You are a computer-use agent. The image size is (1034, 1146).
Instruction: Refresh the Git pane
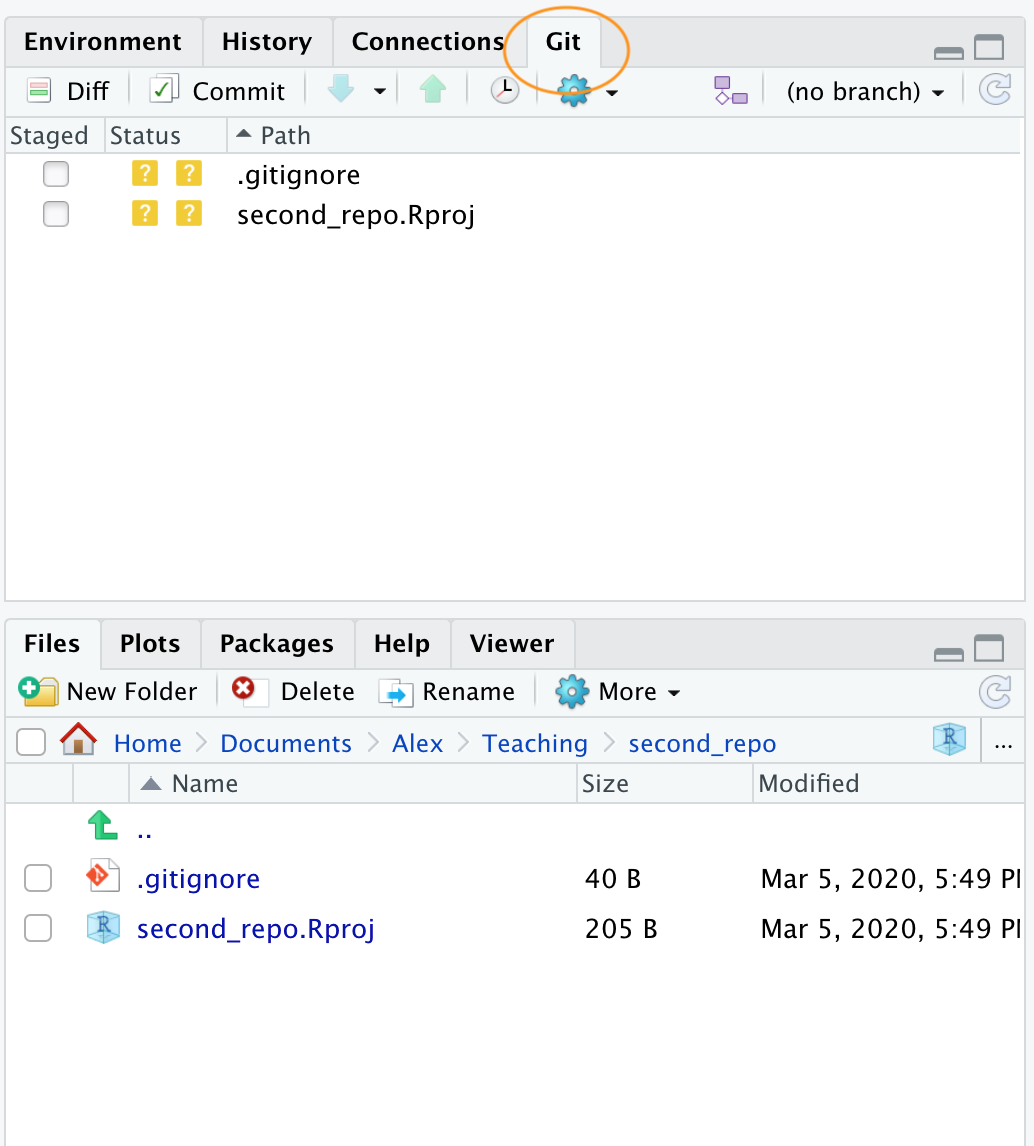pyautogui.click(x=994, y=91)
